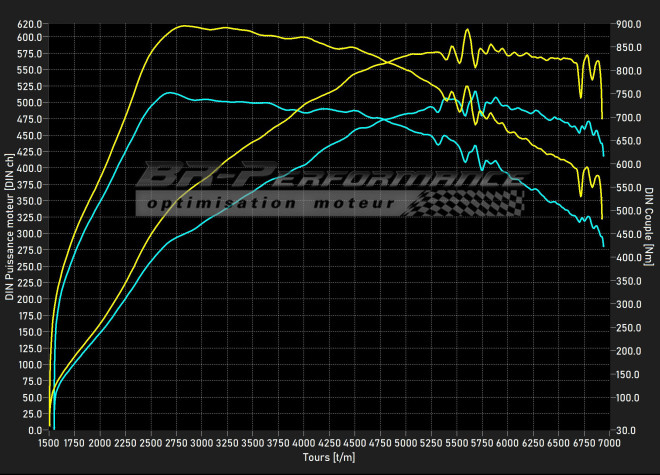Click the 1500 tick on the x-axis
Screen dimensions: 660x475
(49, 442)
